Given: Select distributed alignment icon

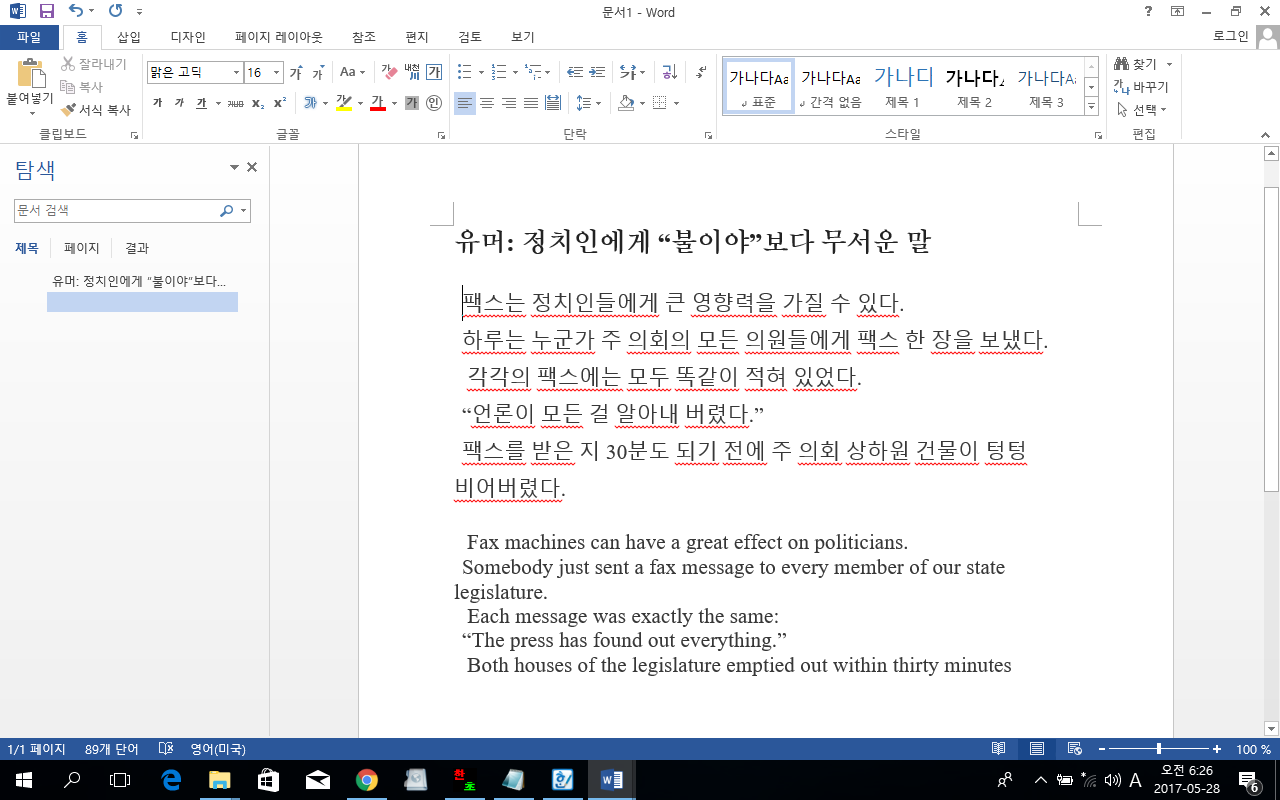Looking at the screenshot, I should (x=553, y=103).
